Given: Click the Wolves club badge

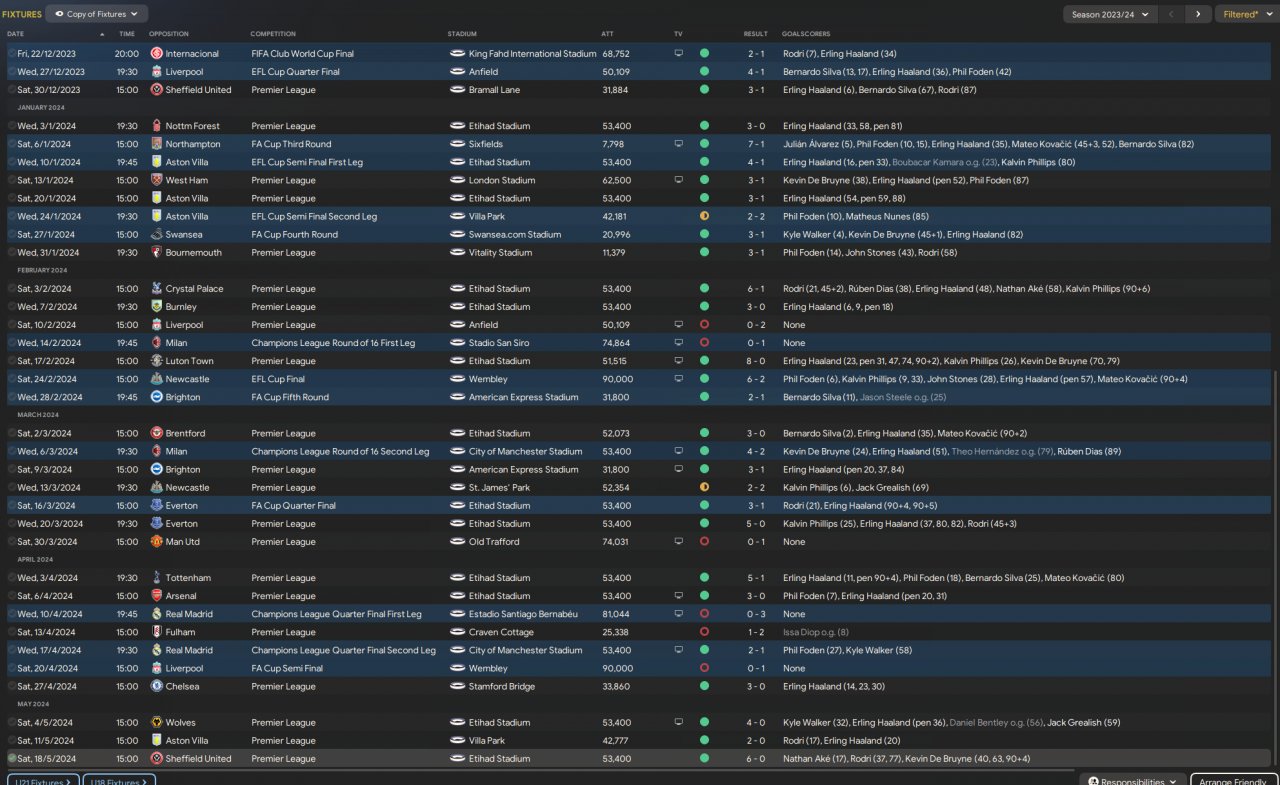Looking at the screenshot, I should pos(156,723).
